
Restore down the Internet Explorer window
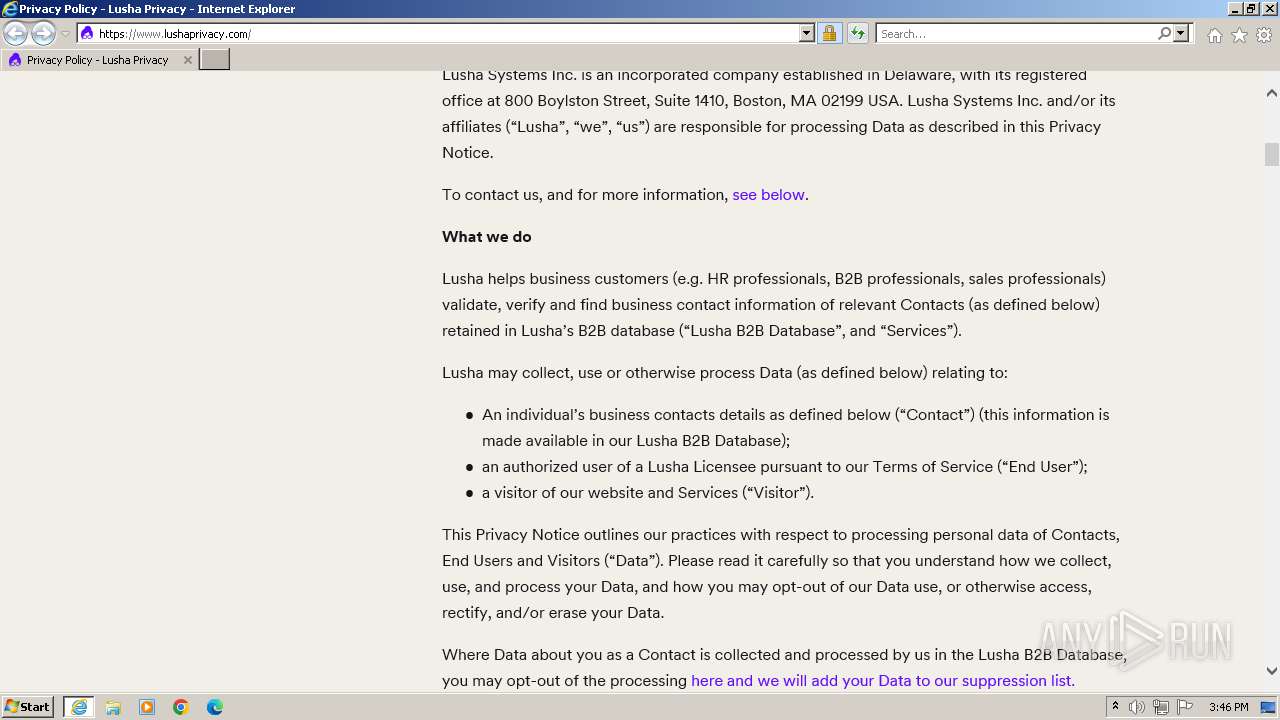pos(1251,9)
